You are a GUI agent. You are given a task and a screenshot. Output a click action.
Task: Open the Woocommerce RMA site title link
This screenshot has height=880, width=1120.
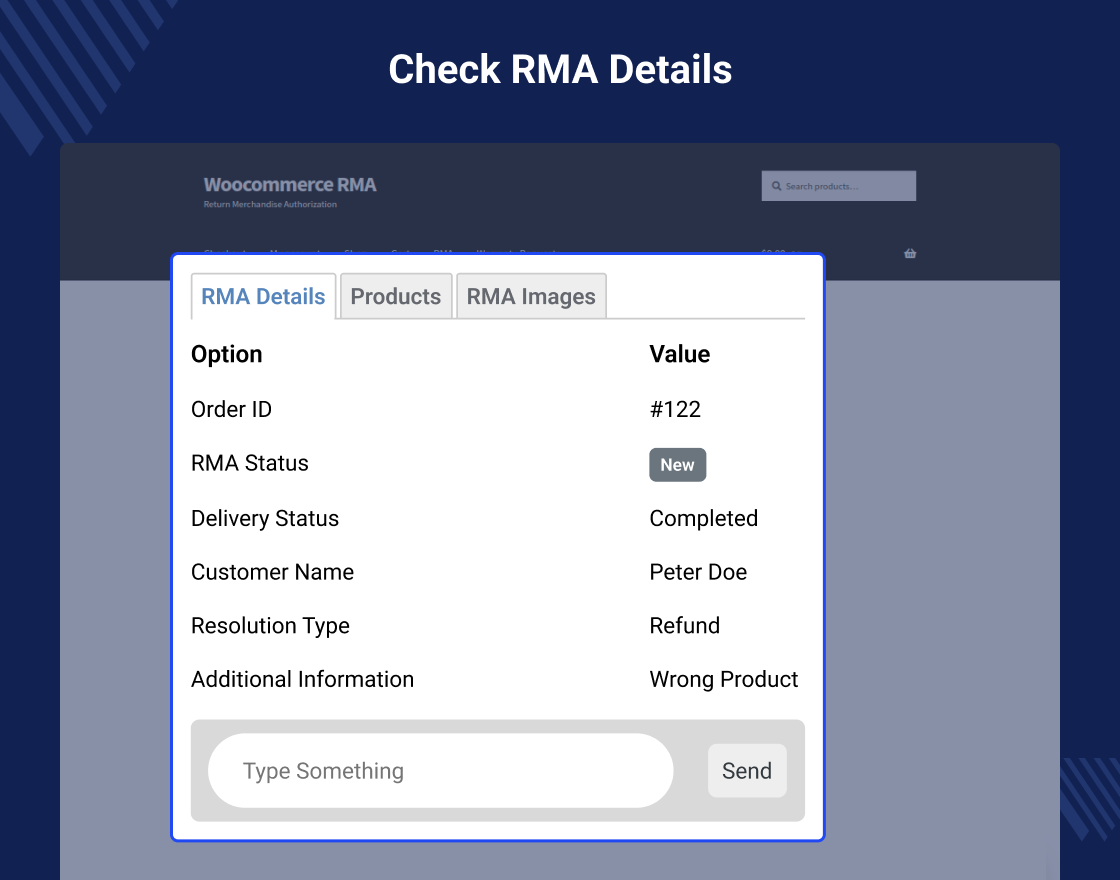[x=290, y=184]
